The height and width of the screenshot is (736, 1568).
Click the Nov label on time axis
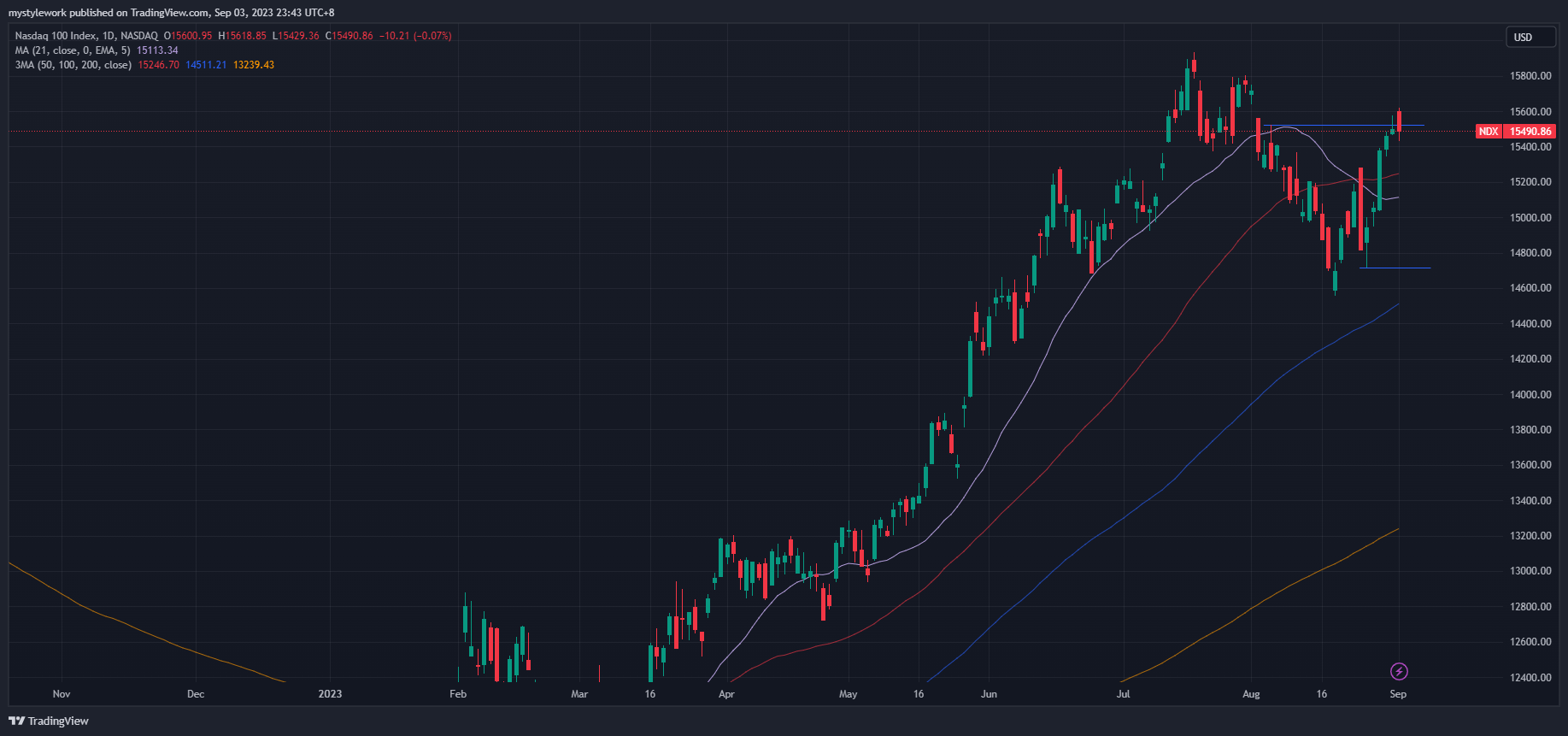(x=62, y=694)
